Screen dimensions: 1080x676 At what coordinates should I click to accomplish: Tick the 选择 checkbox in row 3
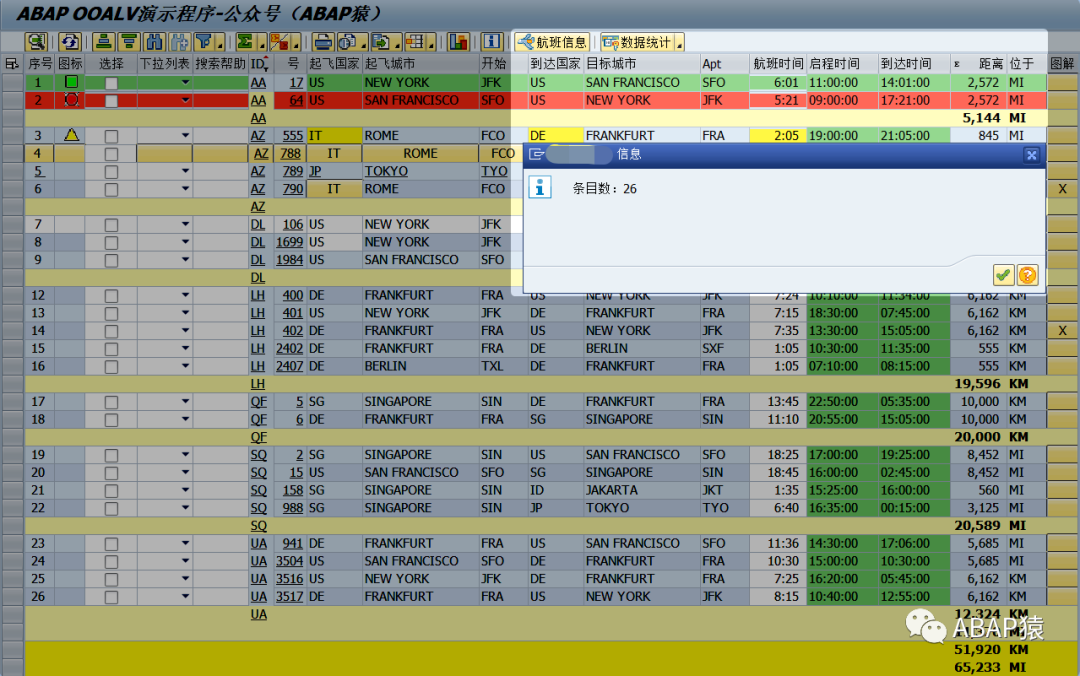(x=111, y=136)
